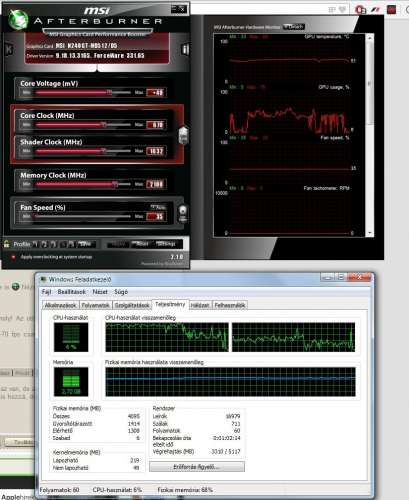Click the Task Manager title bar icon
This screenshot has height=500, width=409.
coord(43,279)
